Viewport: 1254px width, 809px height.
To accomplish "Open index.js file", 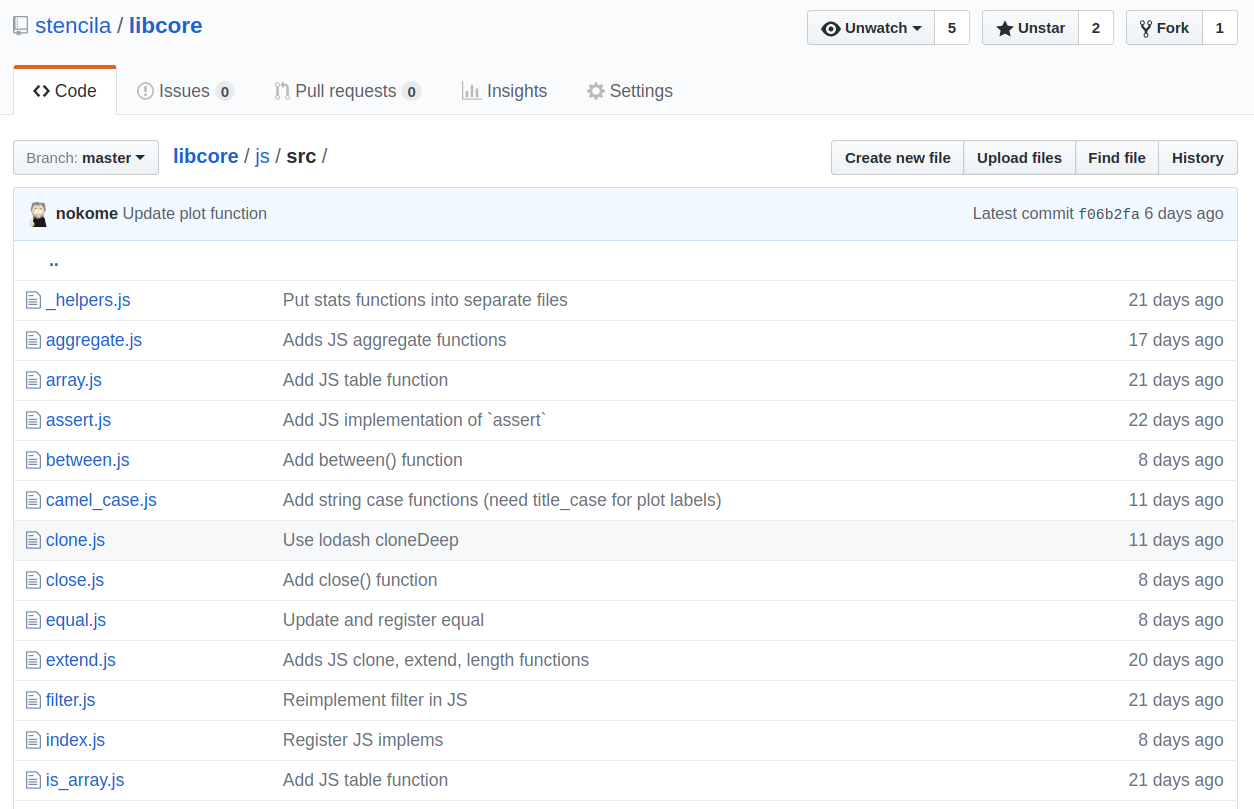I will (x=75, y=740).
